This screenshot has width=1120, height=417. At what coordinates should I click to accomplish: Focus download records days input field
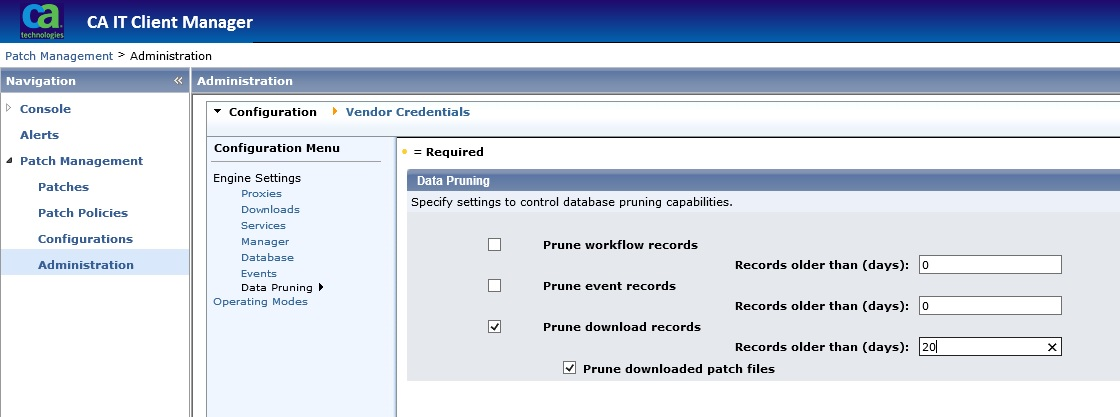pos(990,347)
